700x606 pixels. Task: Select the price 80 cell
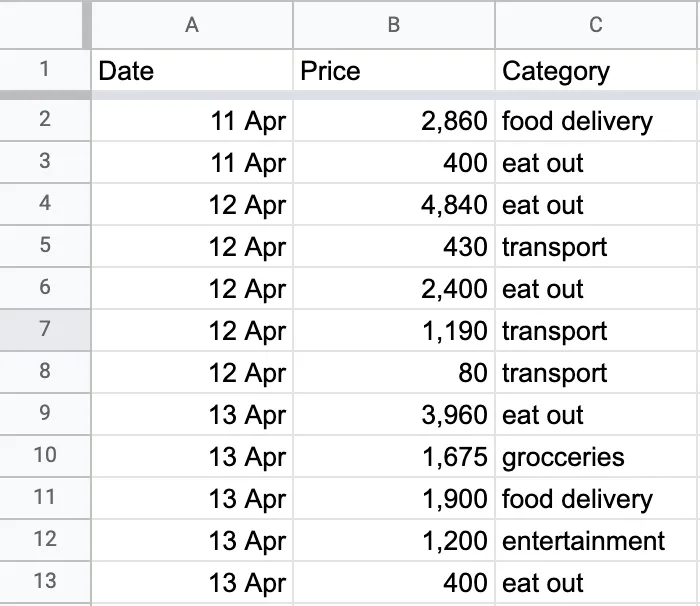[394, 373]
